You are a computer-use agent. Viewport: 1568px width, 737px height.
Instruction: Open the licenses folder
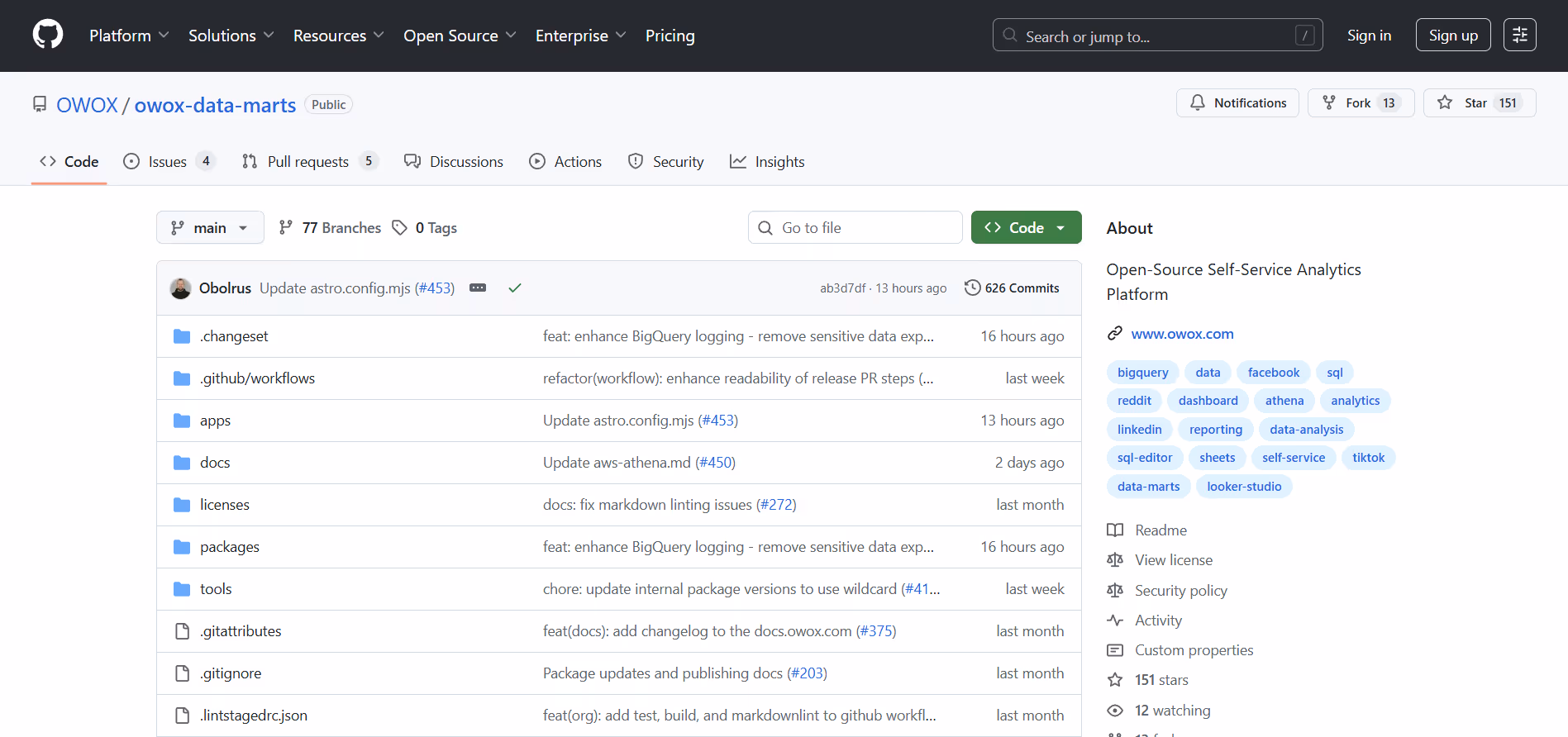[225, 505]
